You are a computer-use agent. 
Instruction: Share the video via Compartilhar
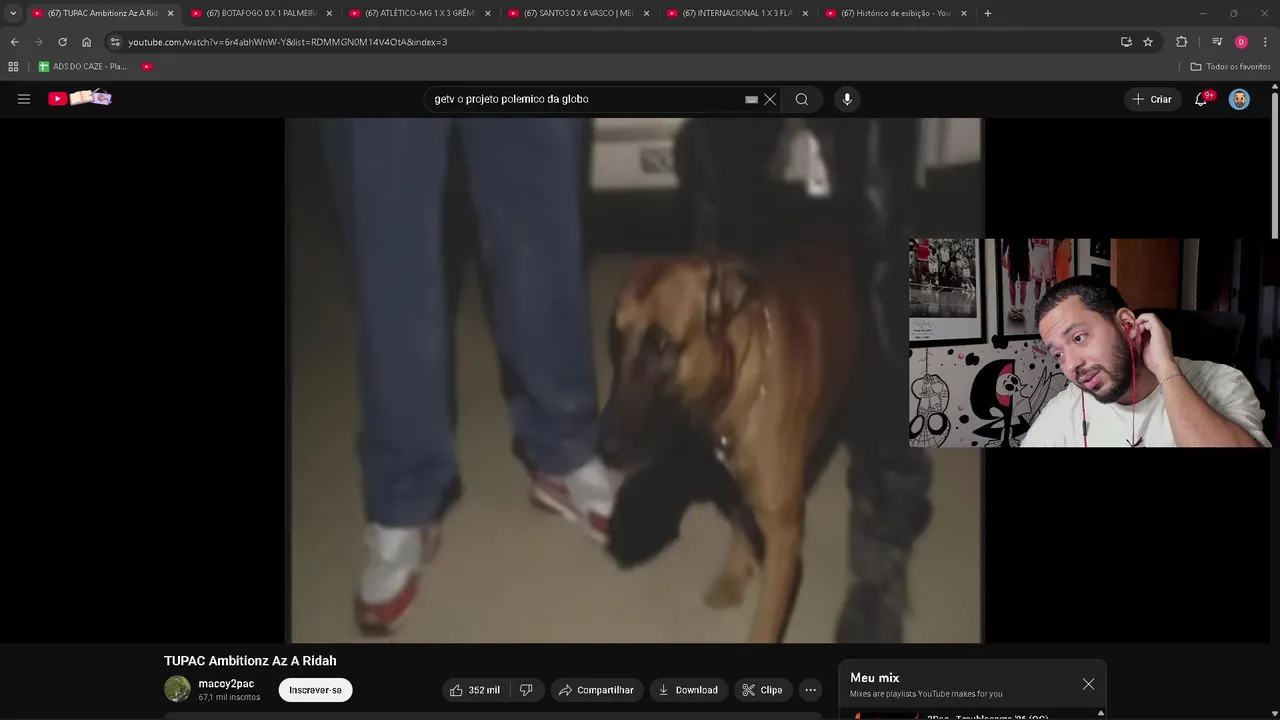(596, 690)
